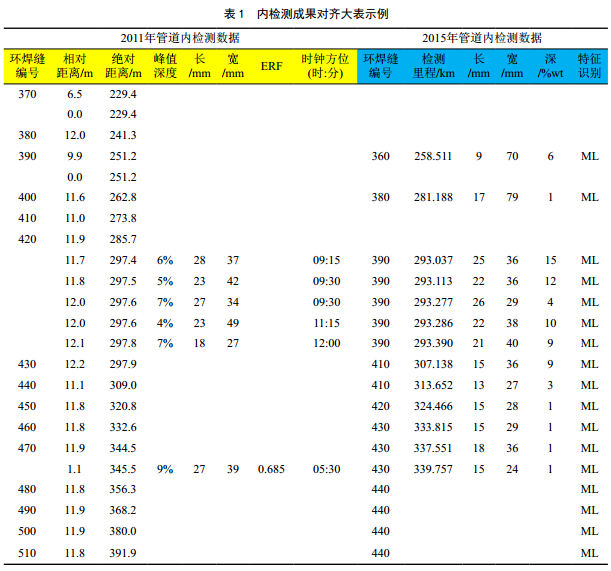Select the '2011年管道内检测数据' group header

click(x=180, y=38)
